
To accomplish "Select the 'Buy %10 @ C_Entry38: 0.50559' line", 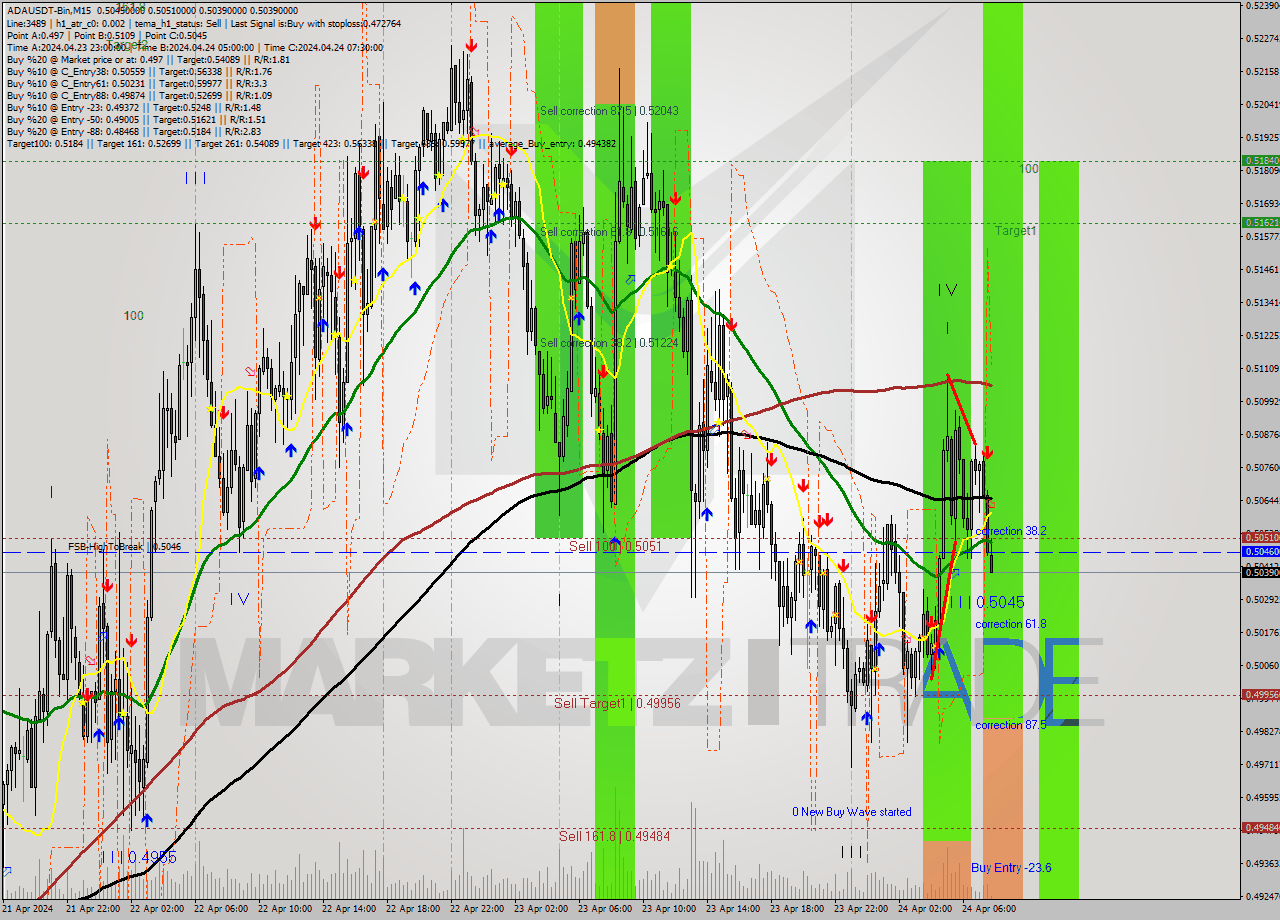I will (x=139, y=71).
